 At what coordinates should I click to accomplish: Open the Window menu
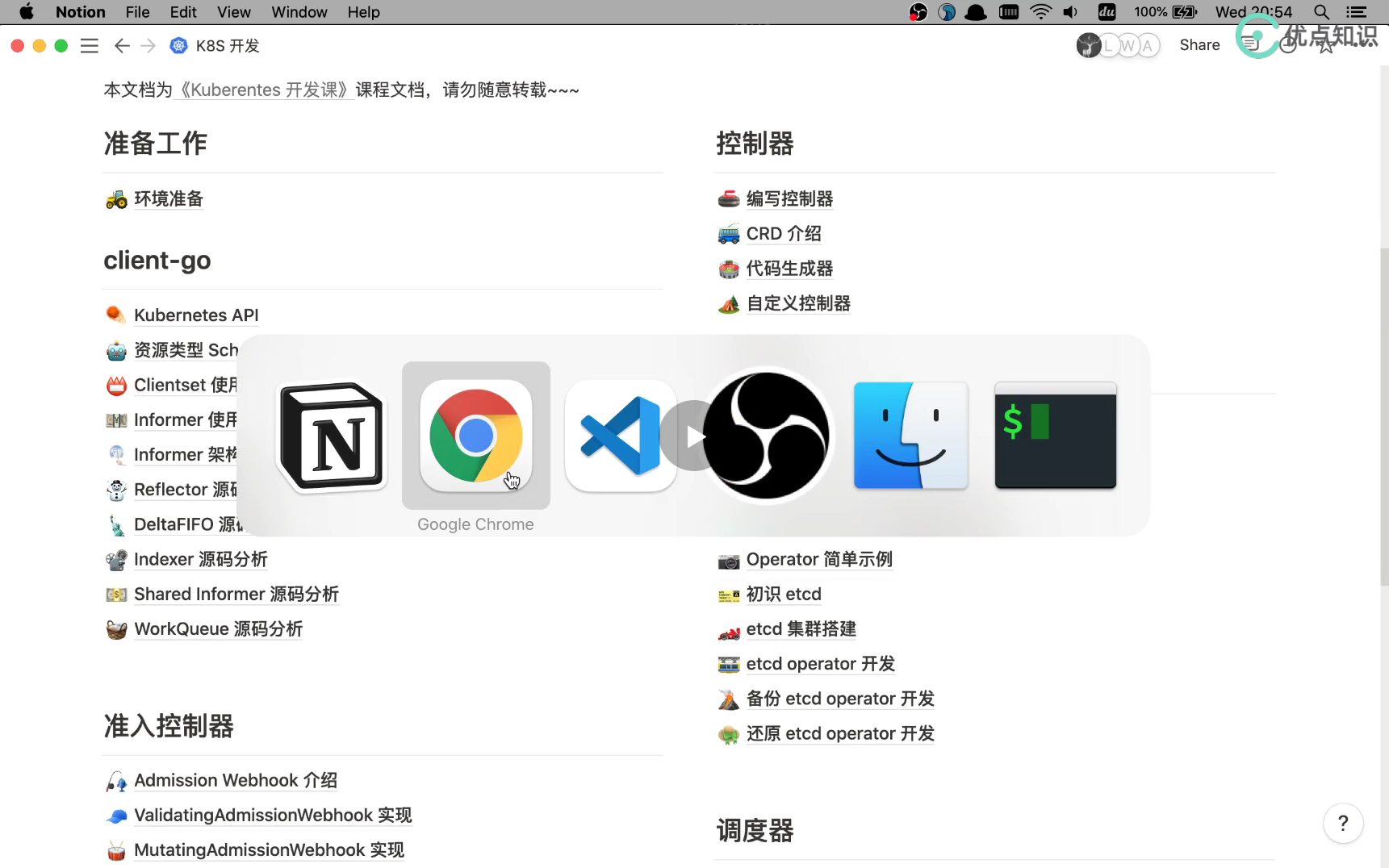click(299, 12)
